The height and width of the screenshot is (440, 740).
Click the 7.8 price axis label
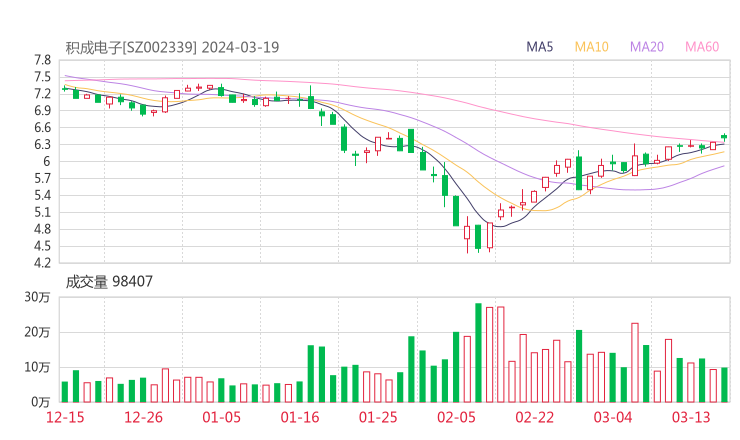tap(42, 60)
